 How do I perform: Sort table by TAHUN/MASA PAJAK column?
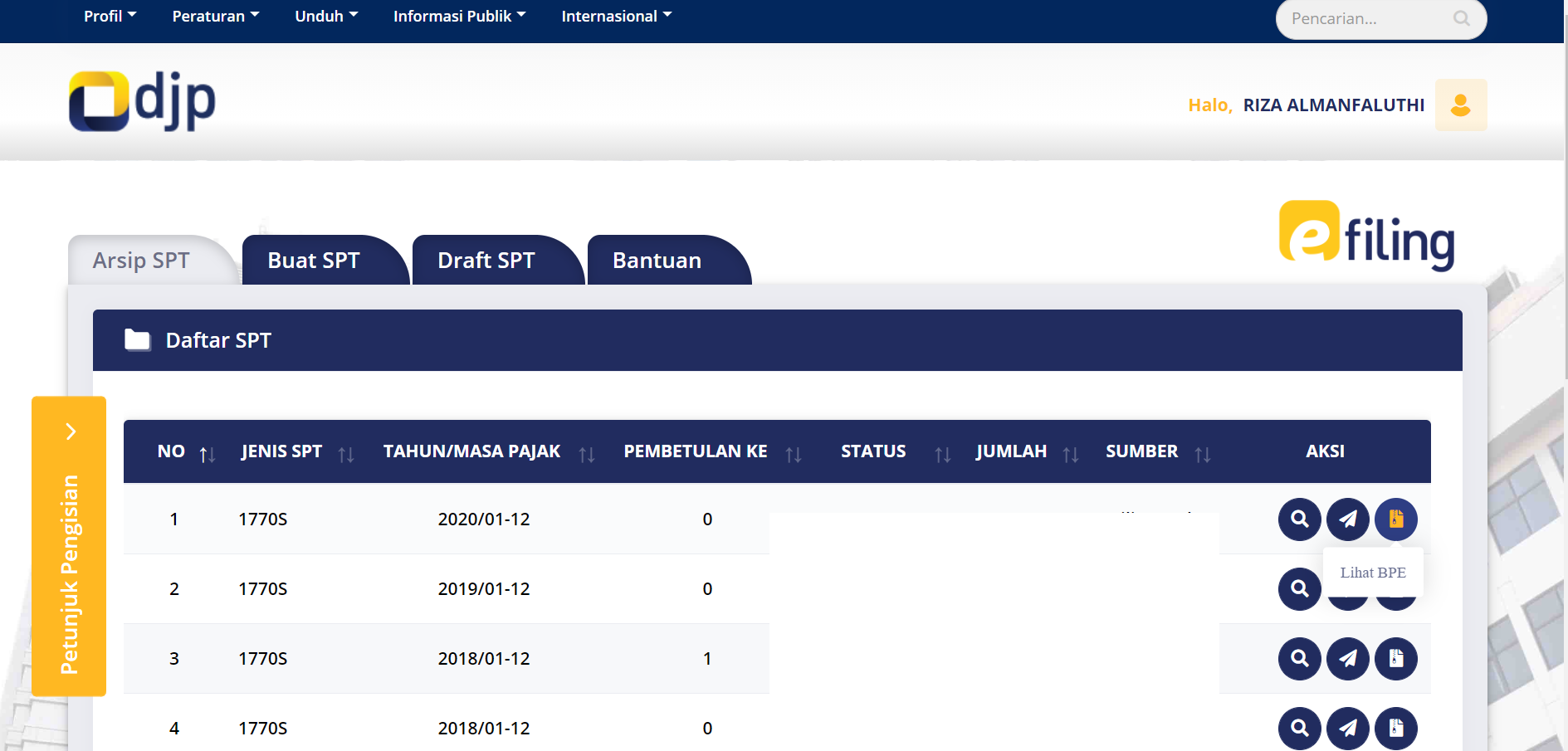click(587, 454)
